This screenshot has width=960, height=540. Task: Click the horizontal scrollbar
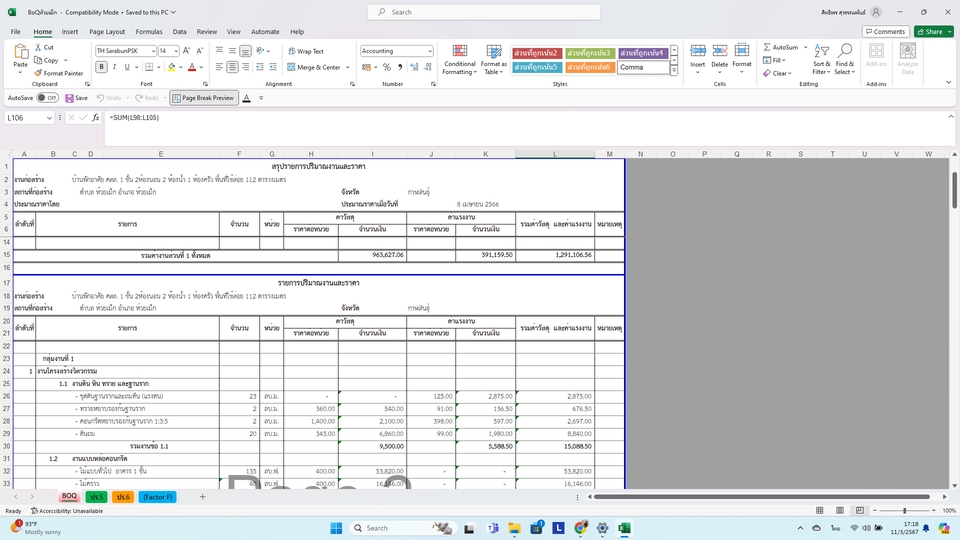coord(762,497)
